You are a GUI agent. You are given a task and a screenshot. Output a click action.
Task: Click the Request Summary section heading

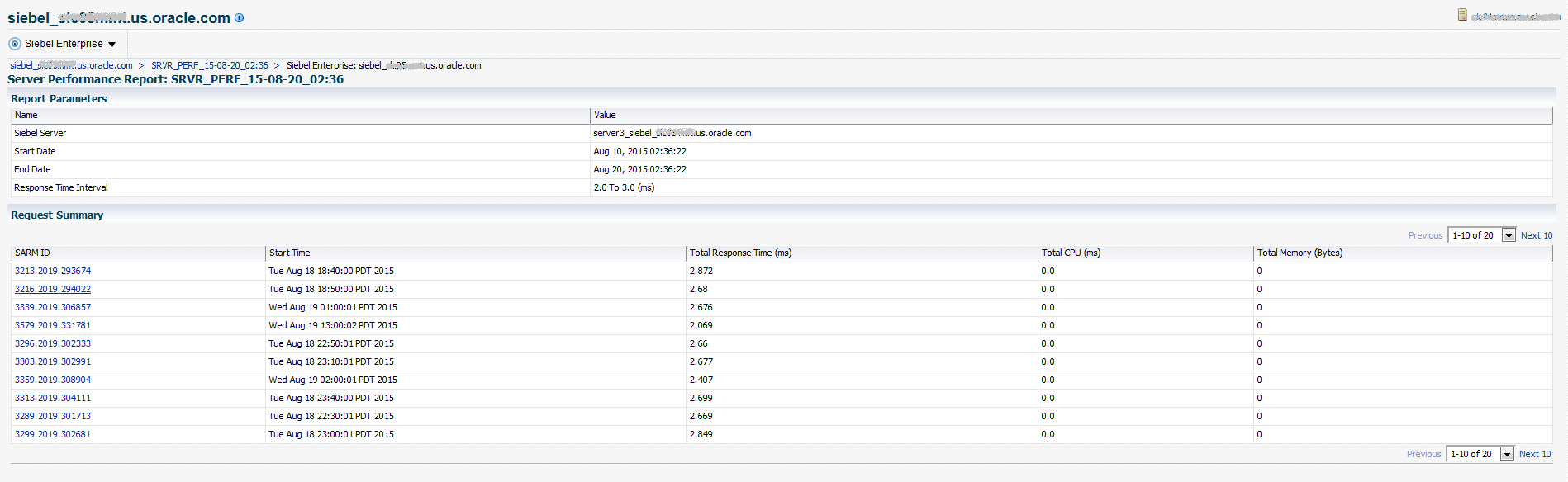click(57, 215)
